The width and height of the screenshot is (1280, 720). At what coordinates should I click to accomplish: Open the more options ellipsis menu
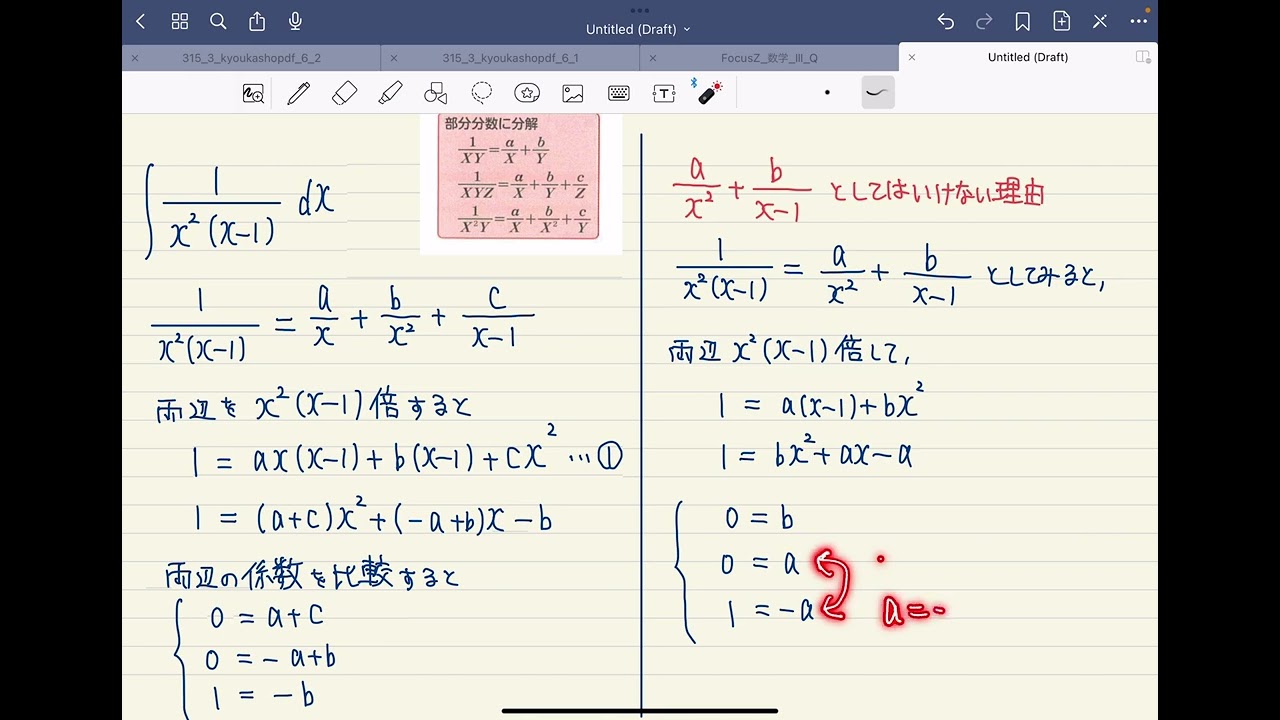click(x=1139, y=21)
